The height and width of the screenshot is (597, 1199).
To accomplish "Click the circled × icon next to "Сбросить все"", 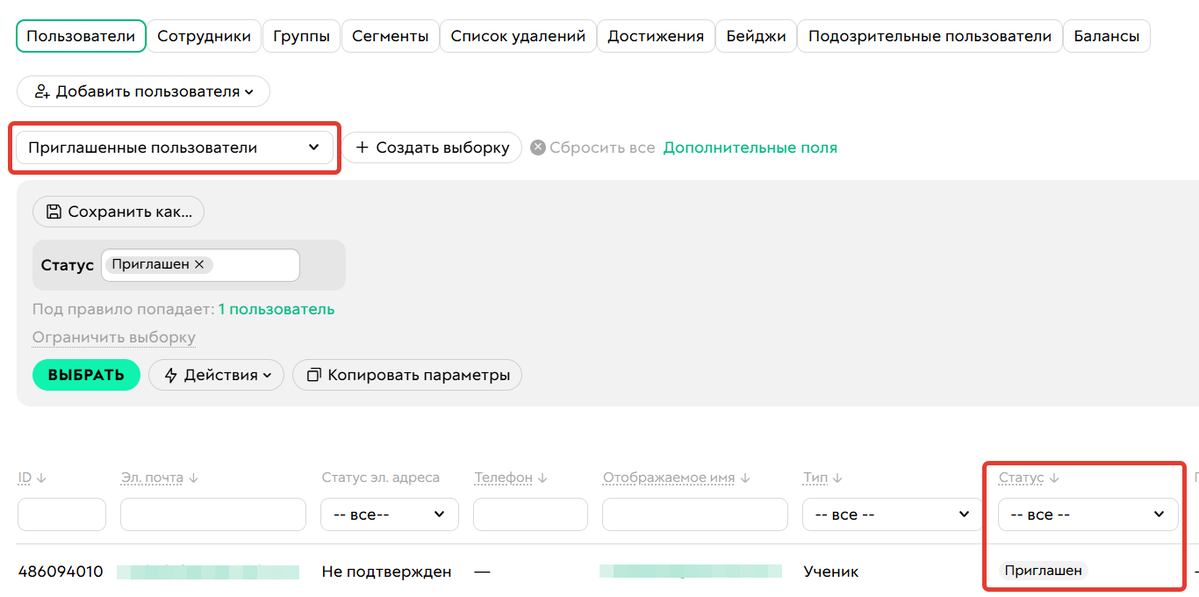I will (x=537, y=147).
